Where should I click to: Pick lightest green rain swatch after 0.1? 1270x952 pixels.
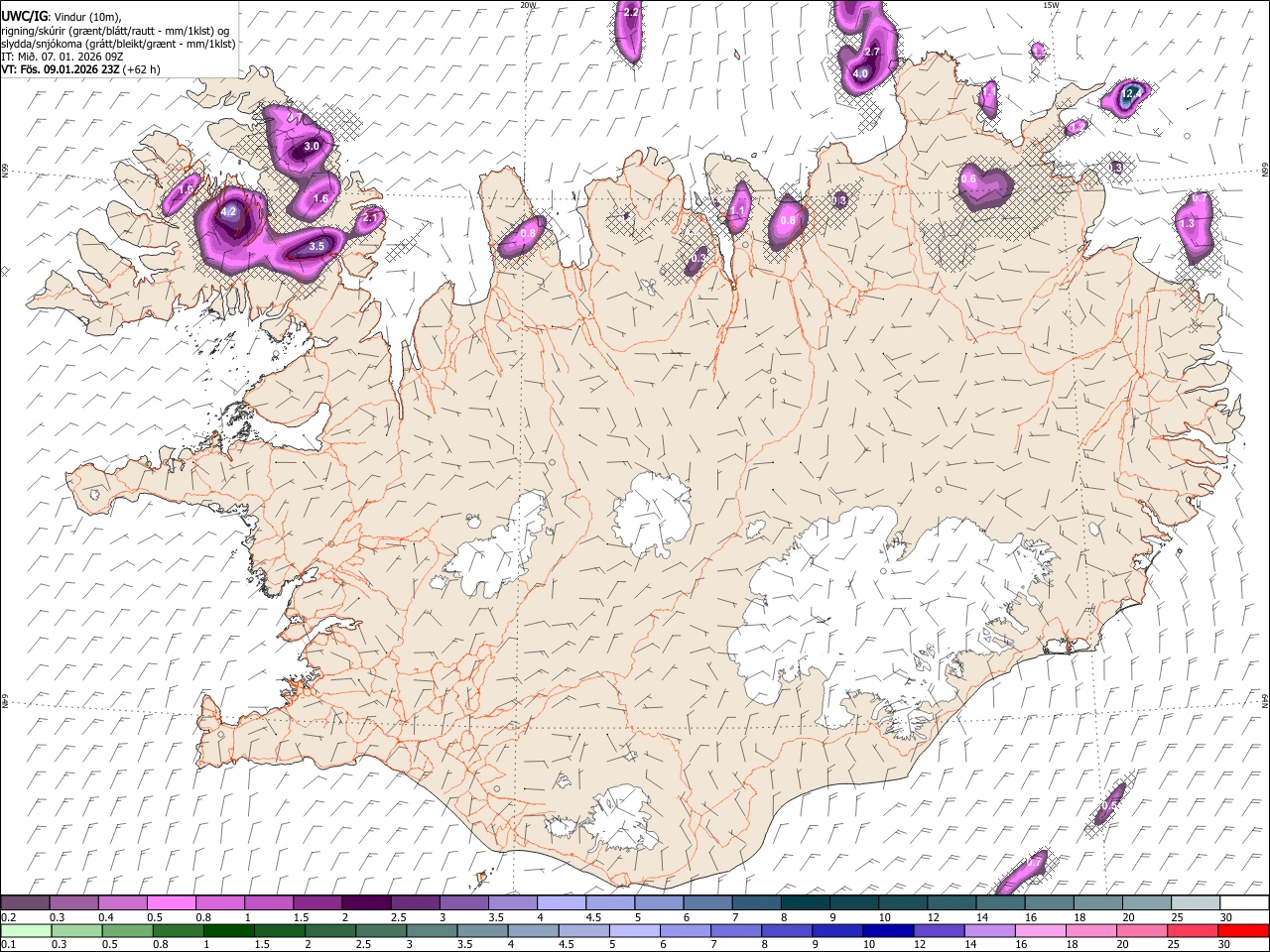[x=26, y=931]
